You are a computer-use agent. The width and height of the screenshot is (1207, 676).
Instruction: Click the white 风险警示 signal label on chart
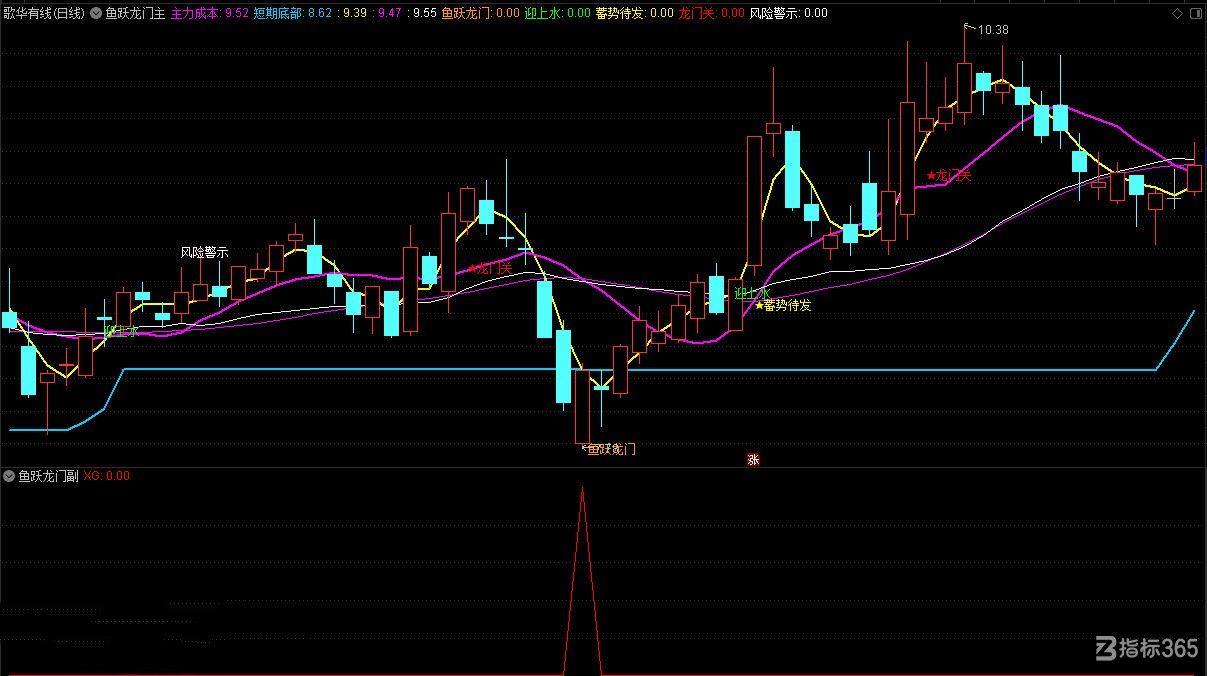click(x=204, y=252)
